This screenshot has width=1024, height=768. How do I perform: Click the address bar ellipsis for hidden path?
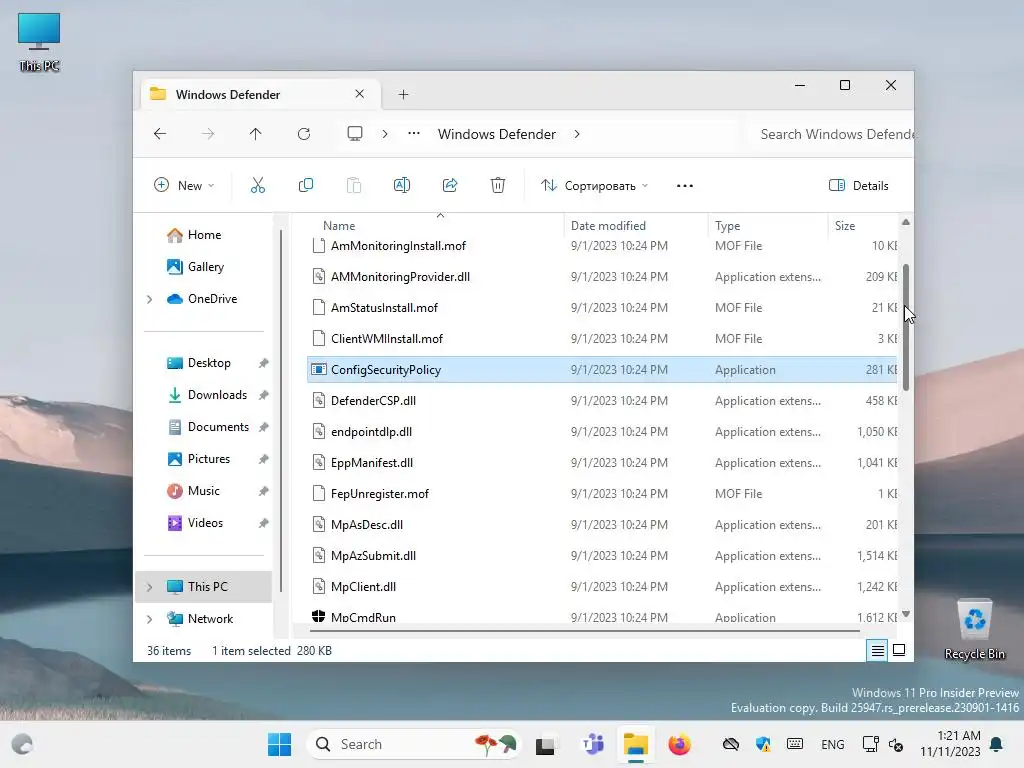(x=413, y=134)
